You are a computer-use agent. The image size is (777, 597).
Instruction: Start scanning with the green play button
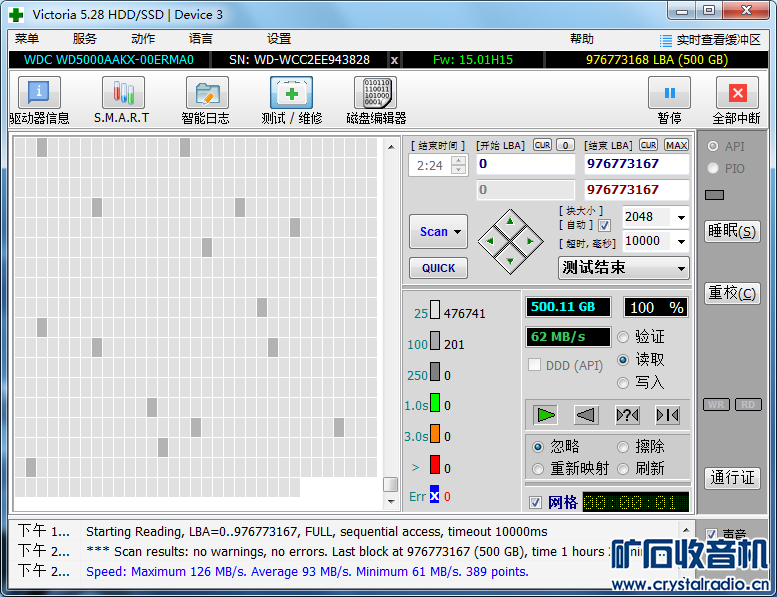[x=546, y=415]
